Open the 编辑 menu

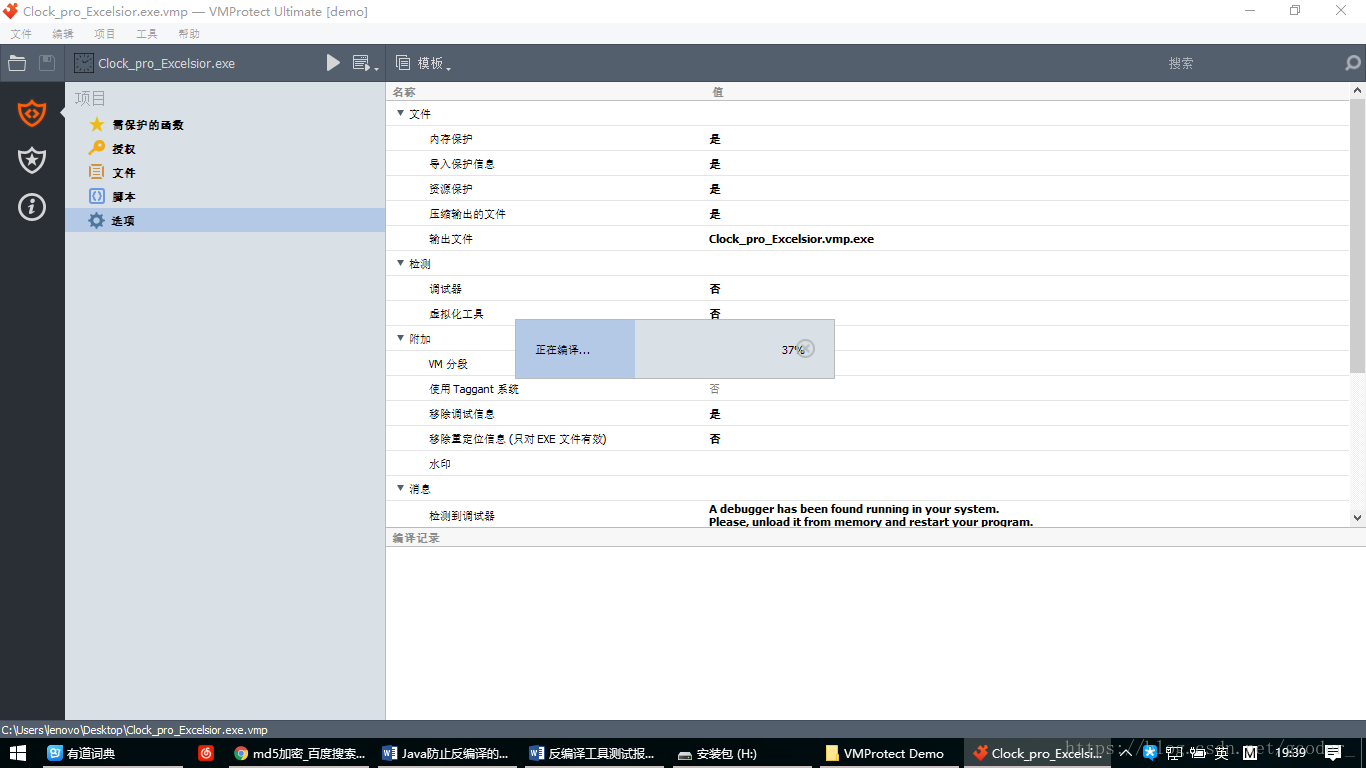point(63,34)
